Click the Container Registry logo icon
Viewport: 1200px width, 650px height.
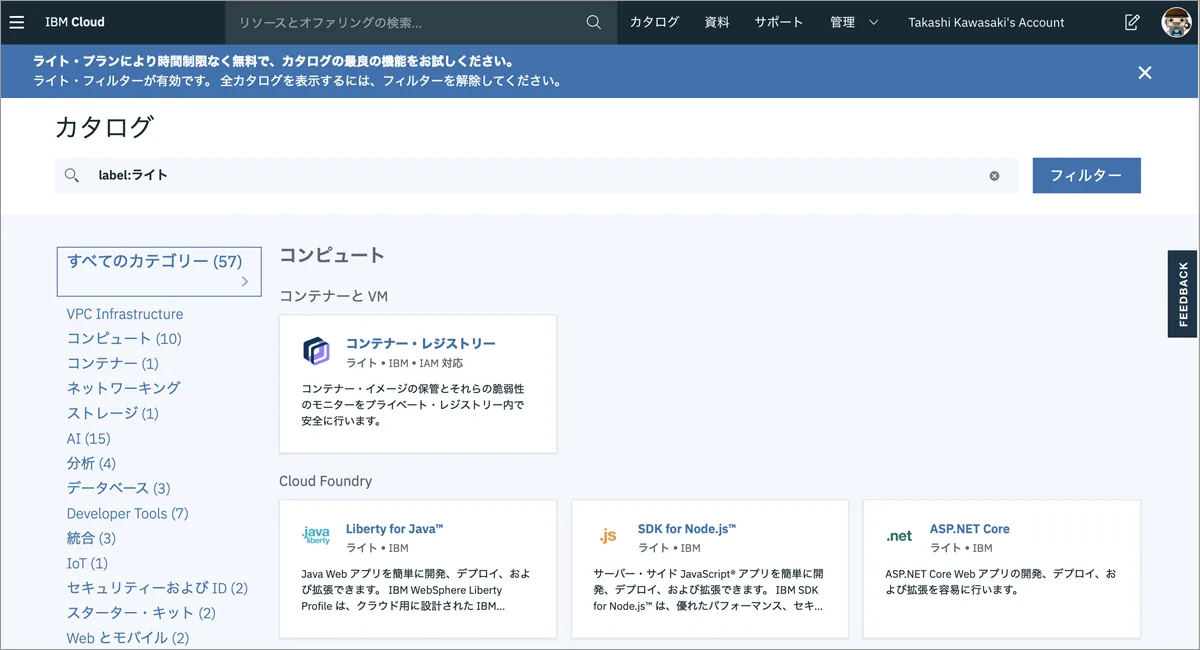pyautogui.click(x=316, y=351)
